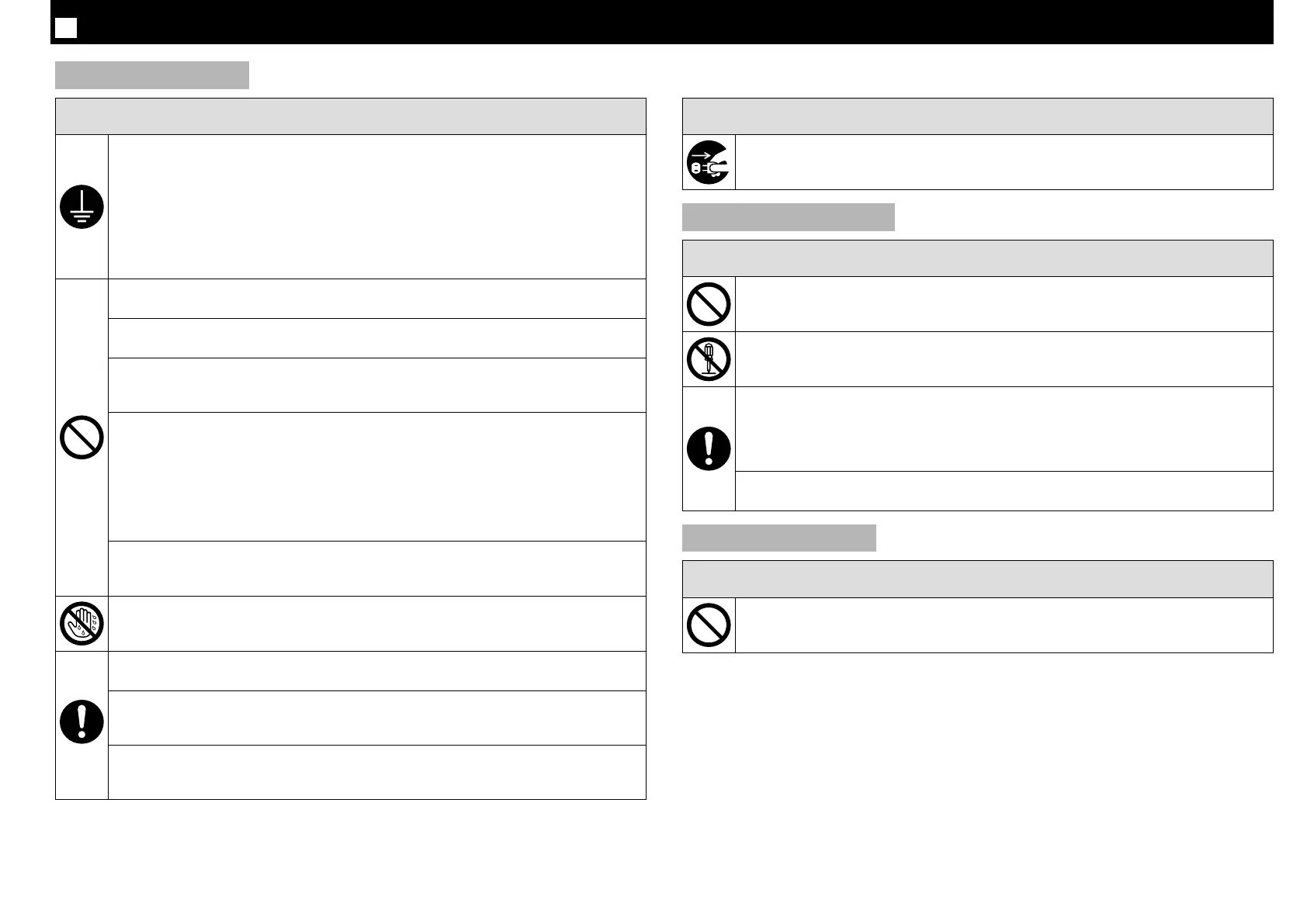The height and width of the screenshot is (924, 1307).
Task: Click the ground (earth) symbol icon
Action: point(81,207)
